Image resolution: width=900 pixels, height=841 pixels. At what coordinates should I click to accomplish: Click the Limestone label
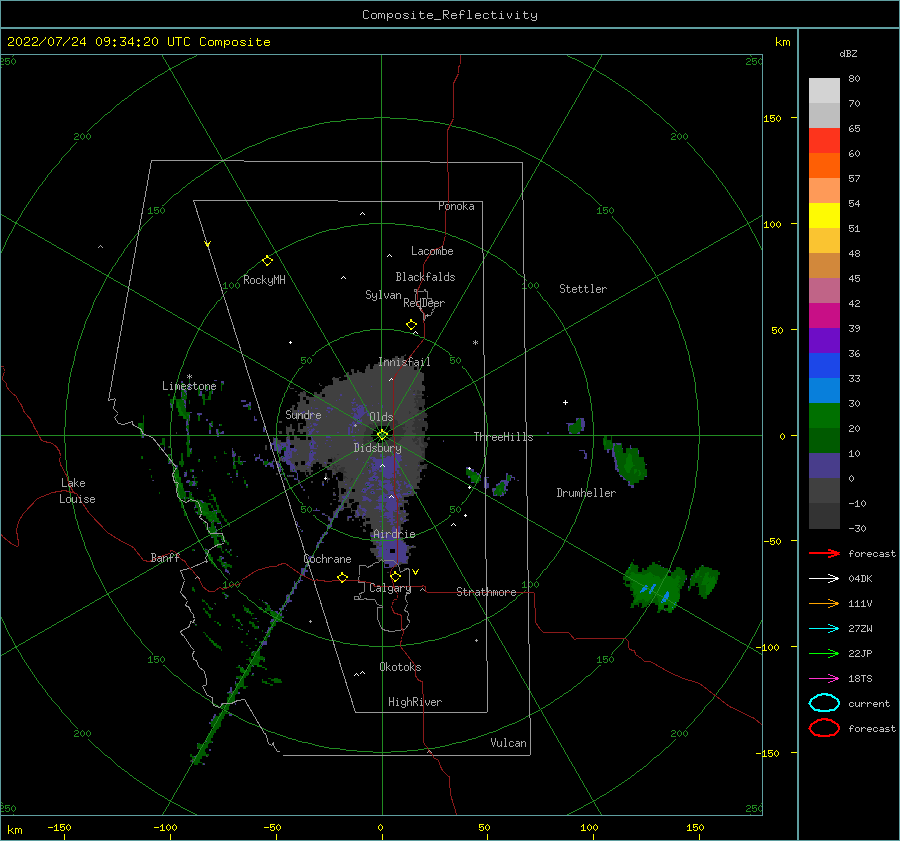(x=189, y=386)
